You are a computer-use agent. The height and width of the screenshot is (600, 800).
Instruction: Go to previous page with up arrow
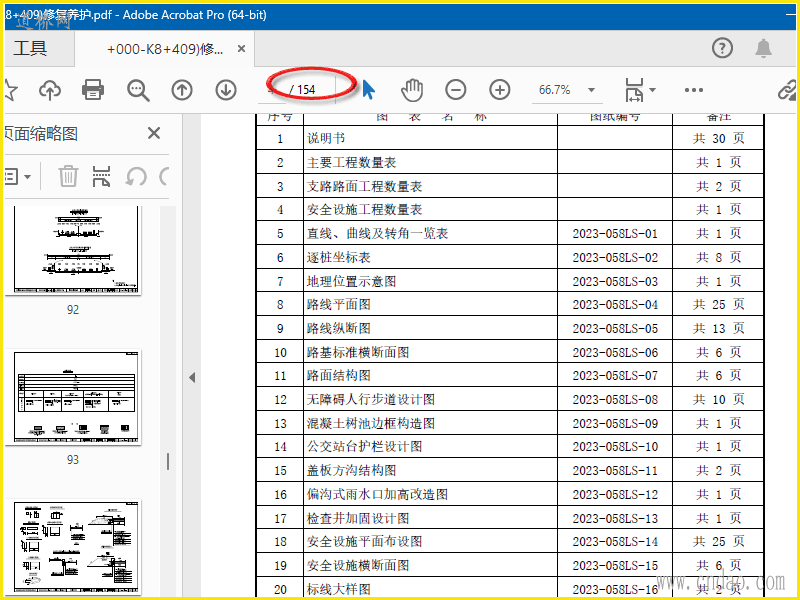[x=182, y=90]
